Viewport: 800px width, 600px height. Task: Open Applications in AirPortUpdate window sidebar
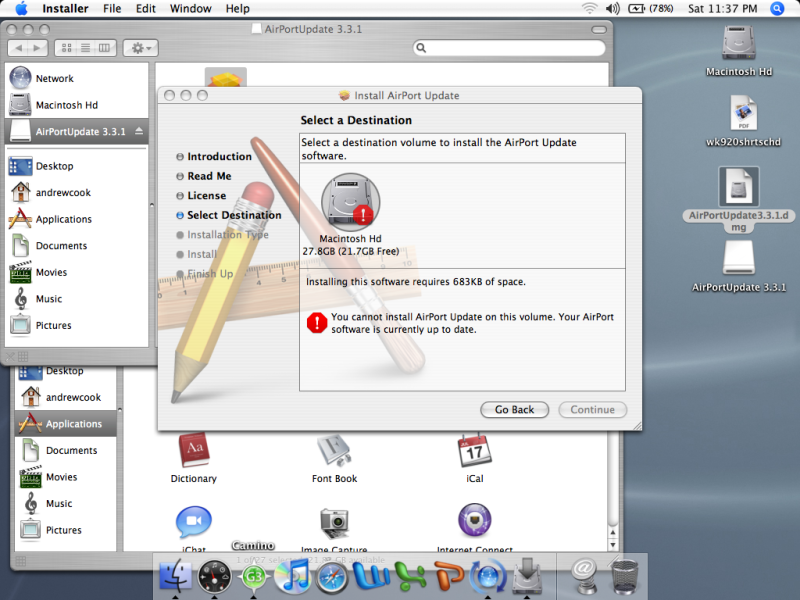(77, 219)
